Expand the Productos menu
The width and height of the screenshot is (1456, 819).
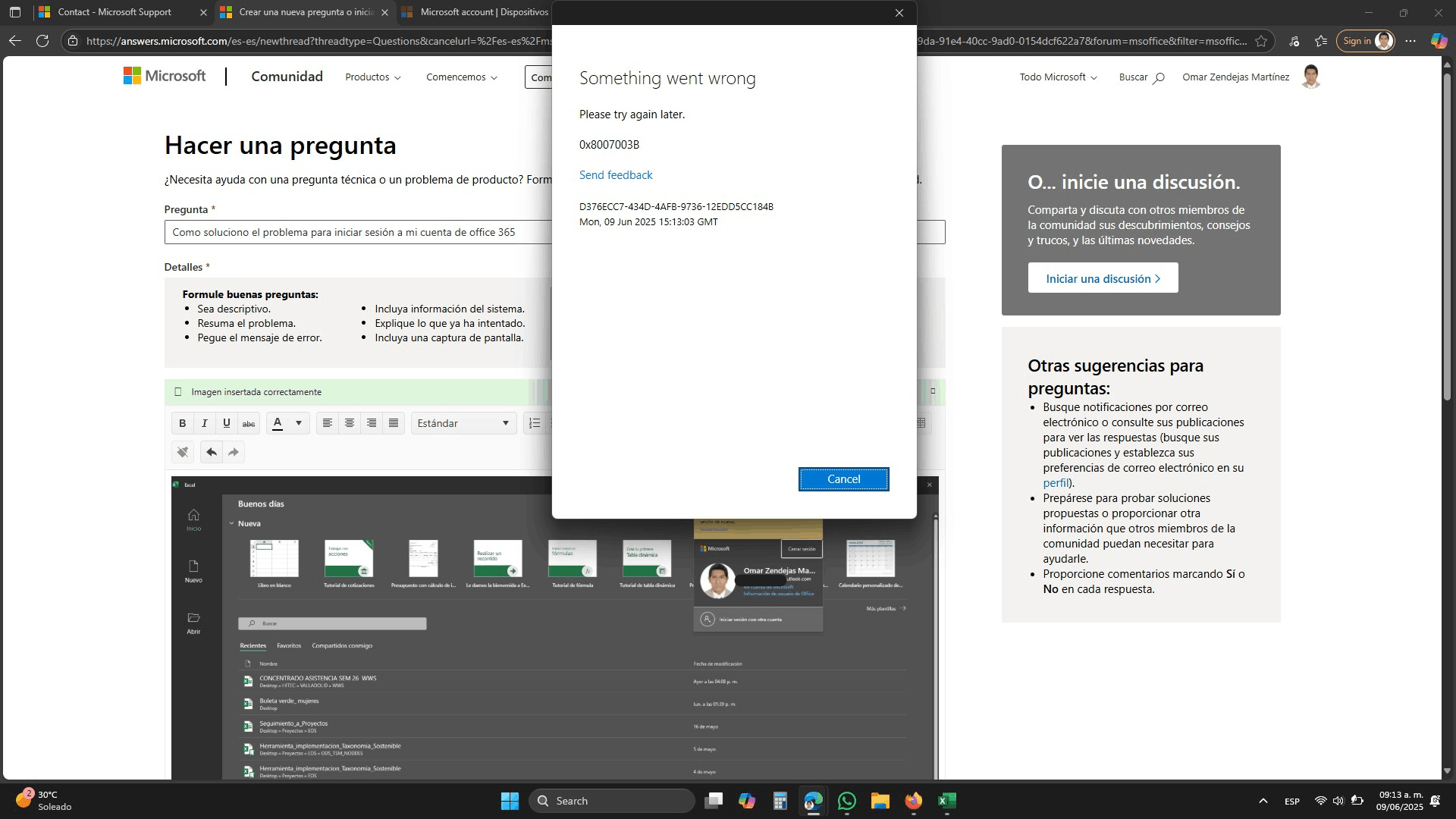[372, 77]
